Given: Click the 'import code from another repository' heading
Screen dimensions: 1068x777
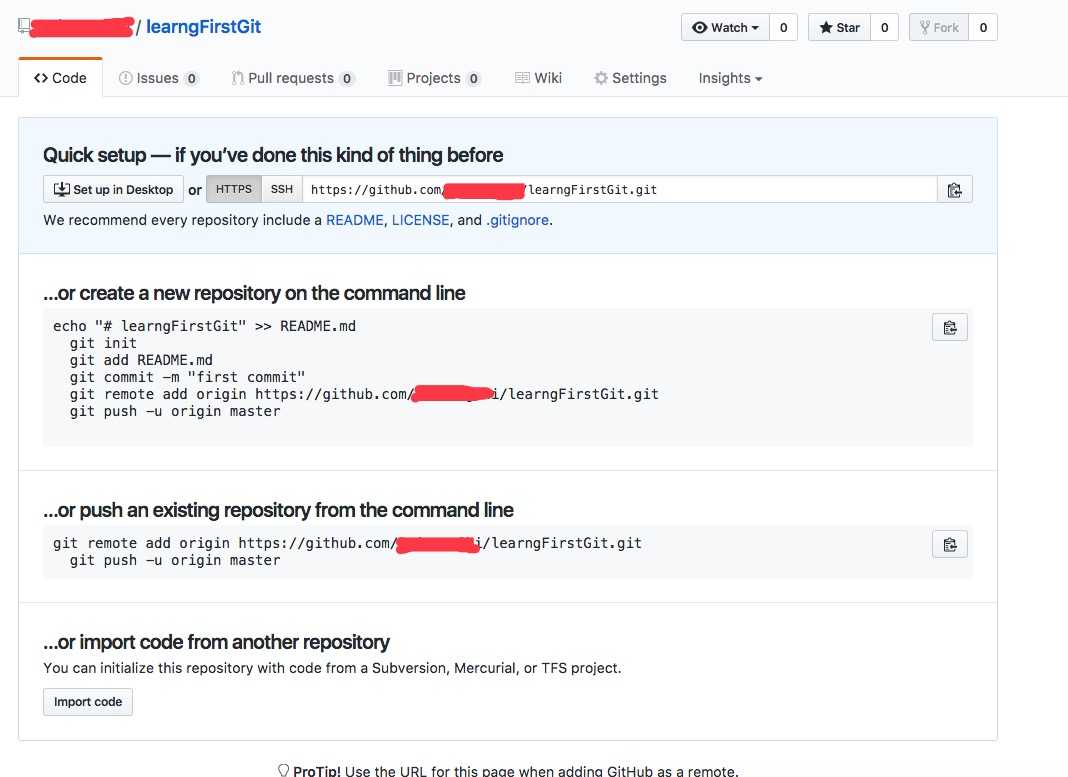Looking at the screenshot, I should click(x=217, y=642).
